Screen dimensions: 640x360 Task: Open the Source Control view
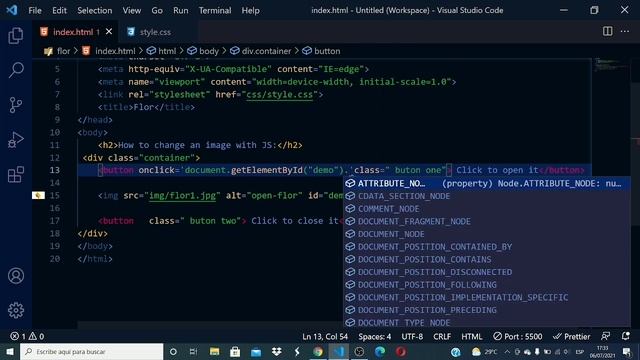tap(16, 105)
